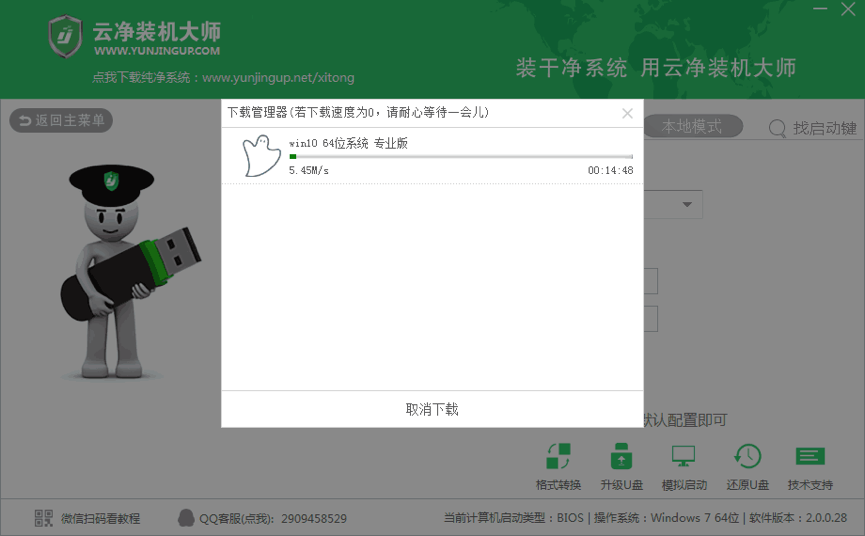The width and height of the screenshot is (865, 536).
Task: Click the 云净装机大师 shield logo
Action: (65, 37)
